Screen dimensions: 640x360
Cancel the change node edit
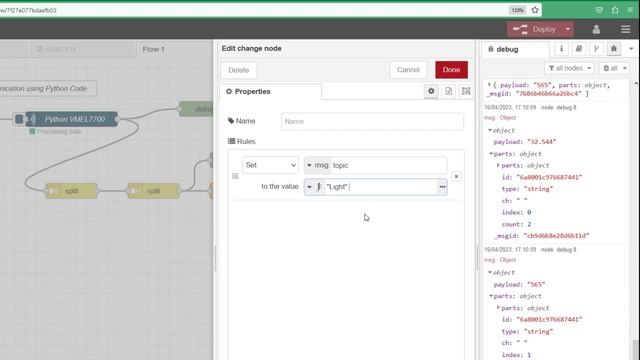[408, 70]
